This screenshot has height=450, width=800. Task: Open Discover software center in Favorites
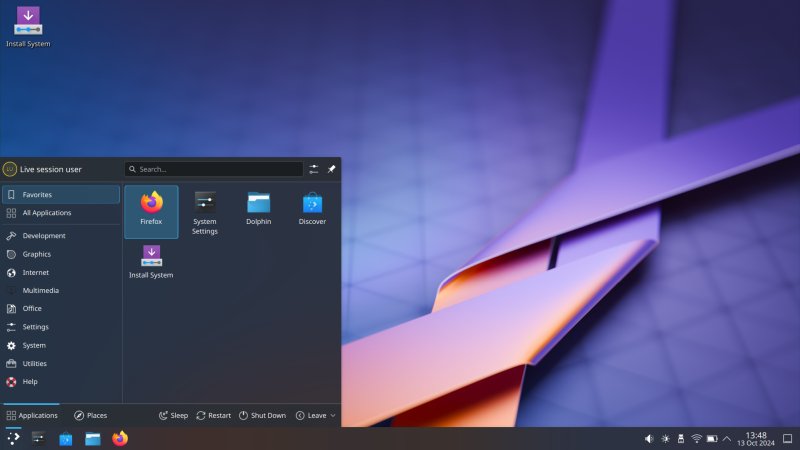312,211
